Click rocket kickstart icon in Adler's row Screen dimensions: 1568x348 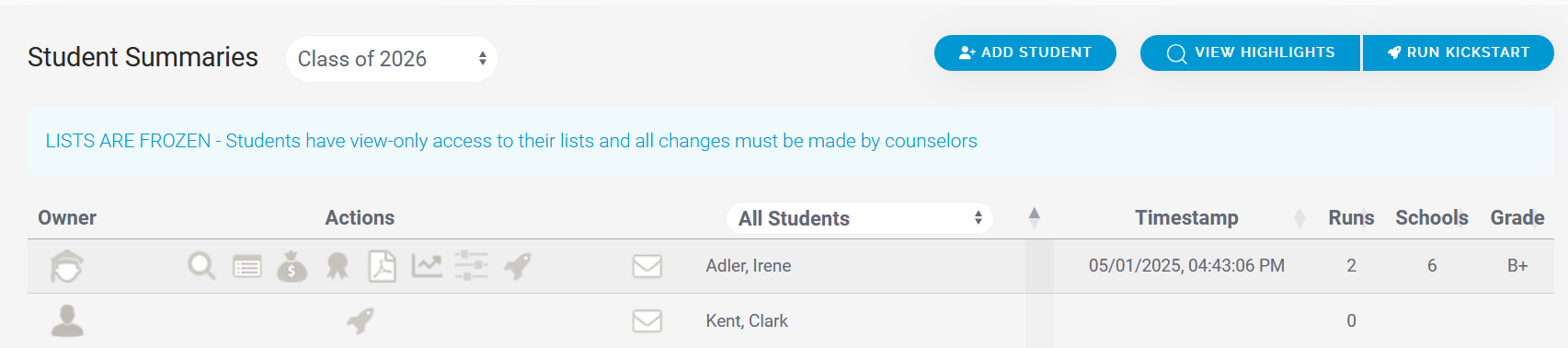(518, 266)
